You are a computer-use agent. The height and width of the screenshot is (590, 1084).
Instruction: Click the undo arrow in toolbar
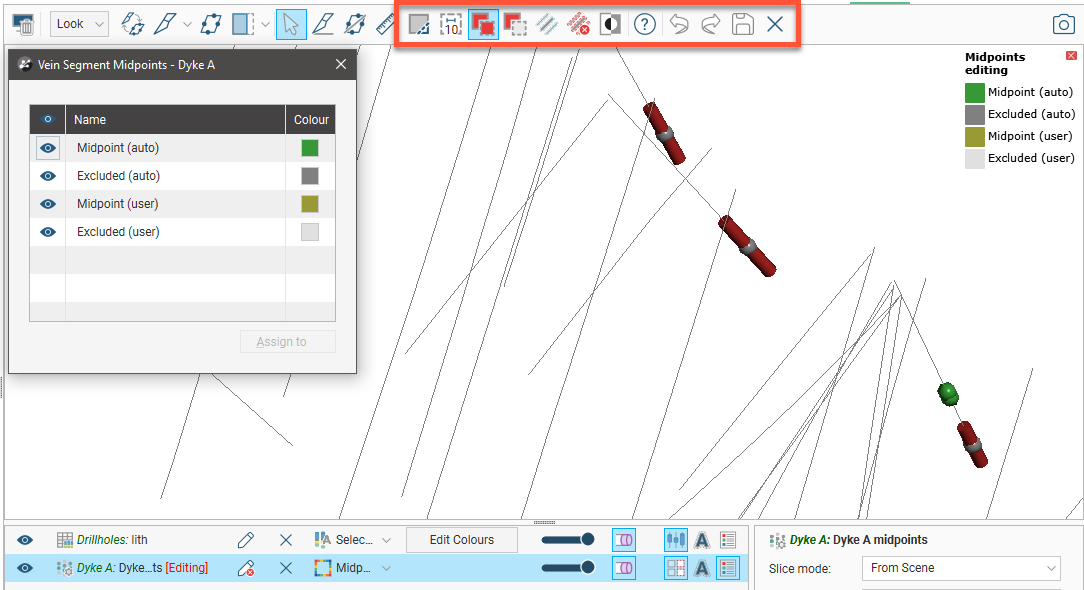(x=679, y=24)
